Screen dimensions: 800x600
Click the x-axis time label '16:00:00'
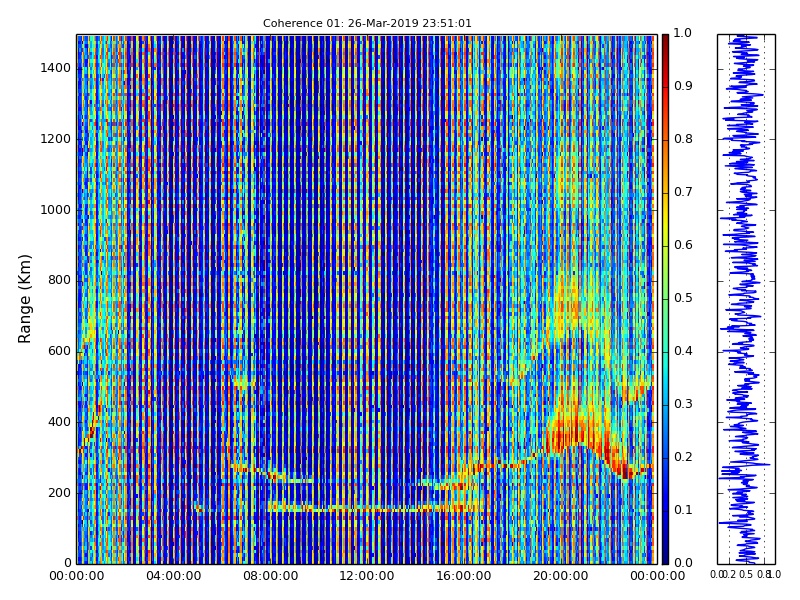[x=464, y=577]
